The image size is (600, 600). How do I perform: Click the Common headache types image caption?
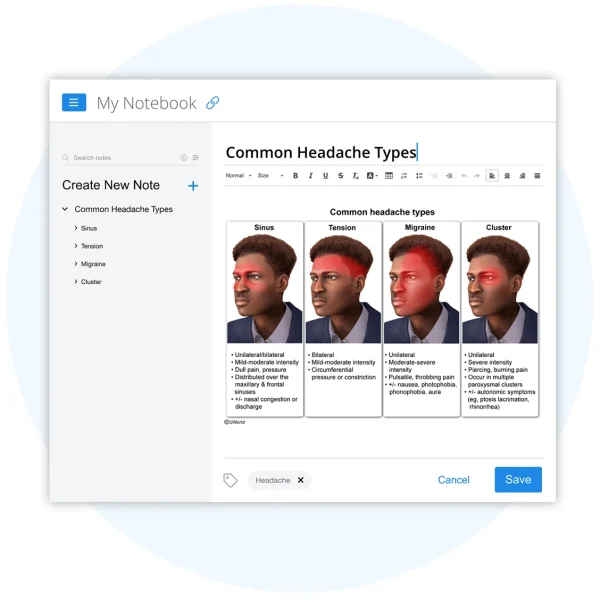(x=382, y=212)
